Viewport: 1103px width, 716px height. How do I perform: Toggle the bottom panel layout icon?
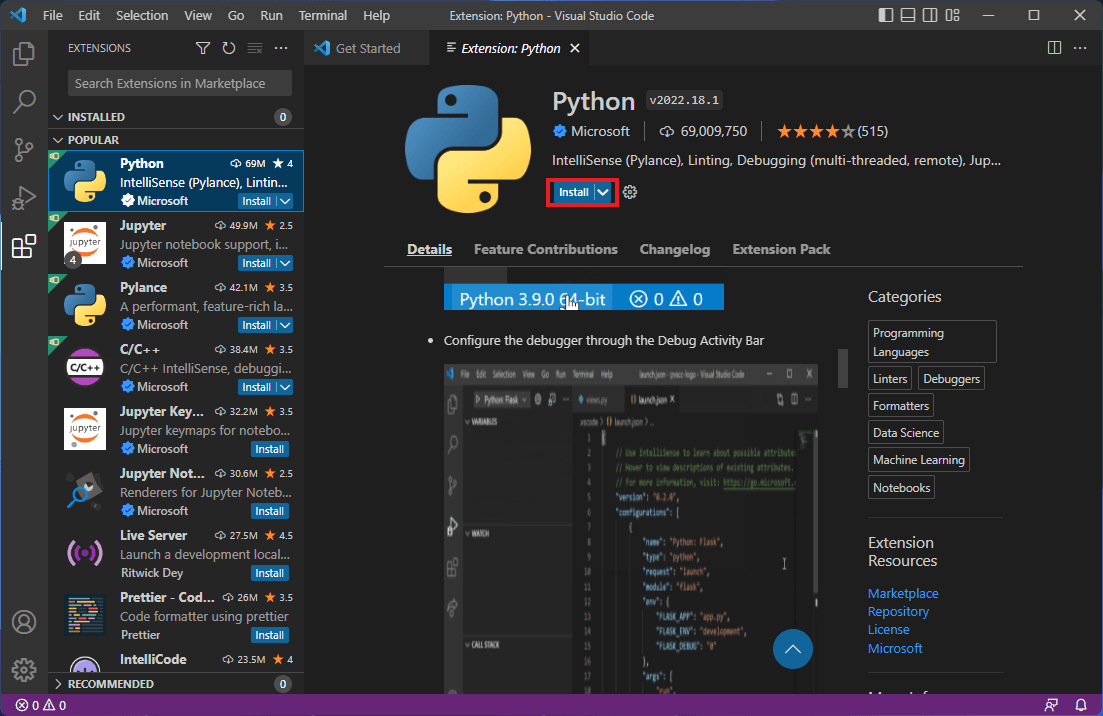tap(908, 15)
